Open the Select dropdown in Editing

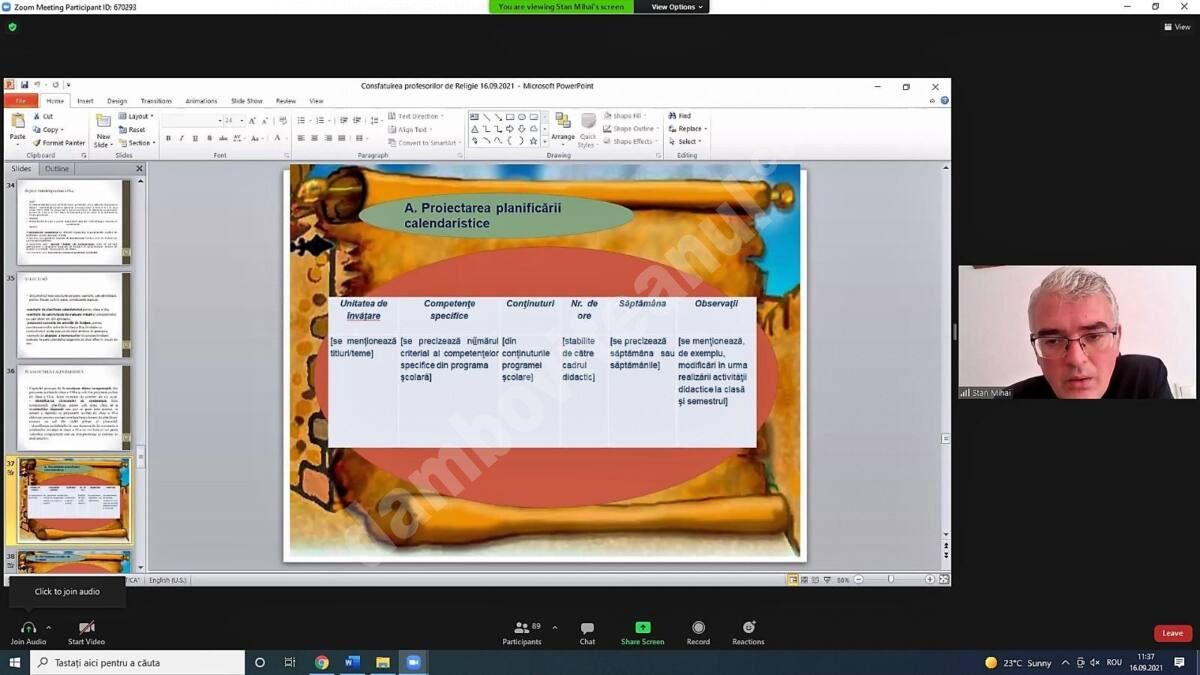click(x=686, y=142)
